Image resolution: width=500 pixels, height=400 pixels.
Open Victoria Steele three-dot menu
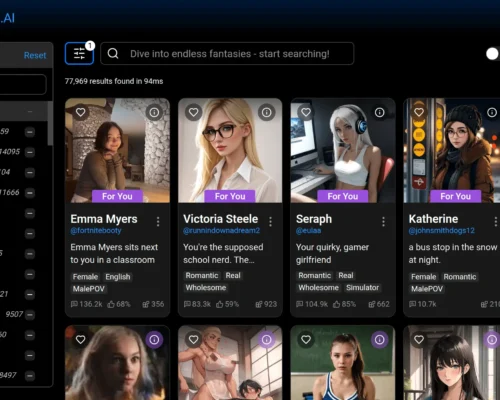[x=270, y=221]
